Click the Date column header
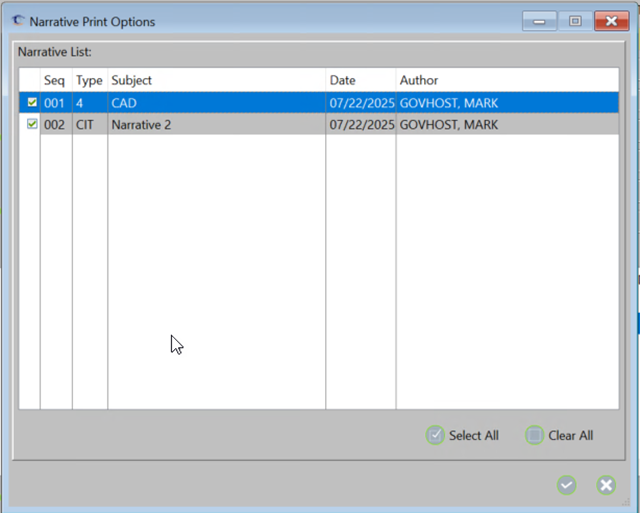Screen dimensions: 640x513 (x=360, y=80)
